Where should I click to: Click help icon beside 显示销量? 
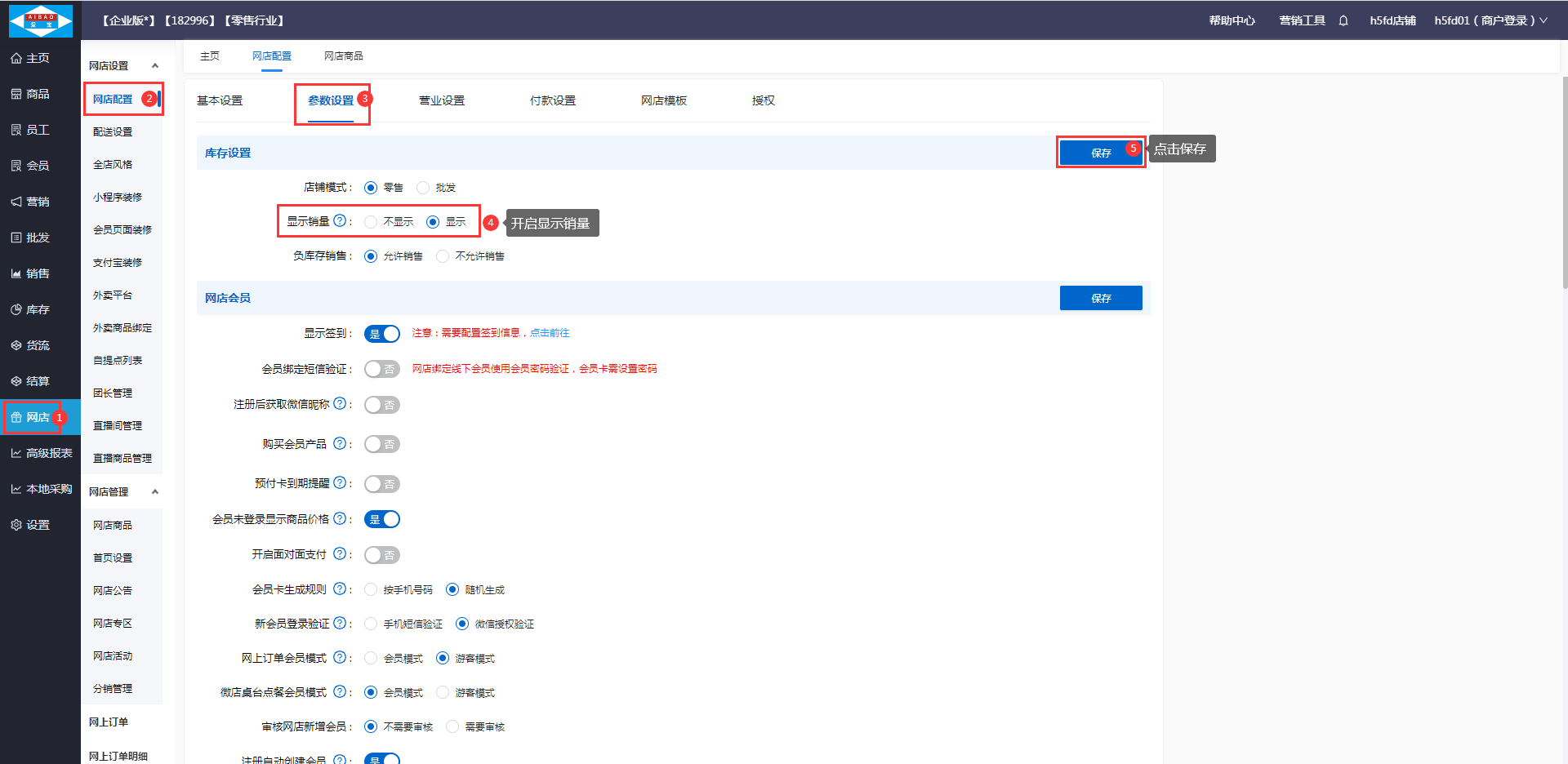point(340,220)
